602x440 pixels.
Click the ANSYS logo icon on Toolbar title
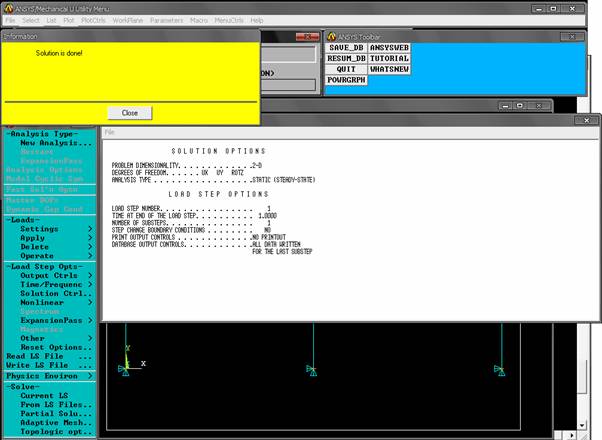[x=332, y=37]
